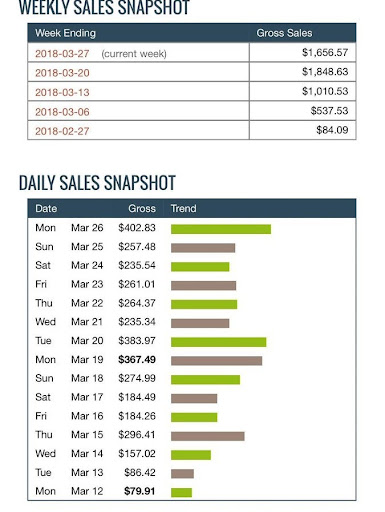
Task: Open the 2018-03-13 week ending link
Action: pyautogui.click(x=62, y=92)
